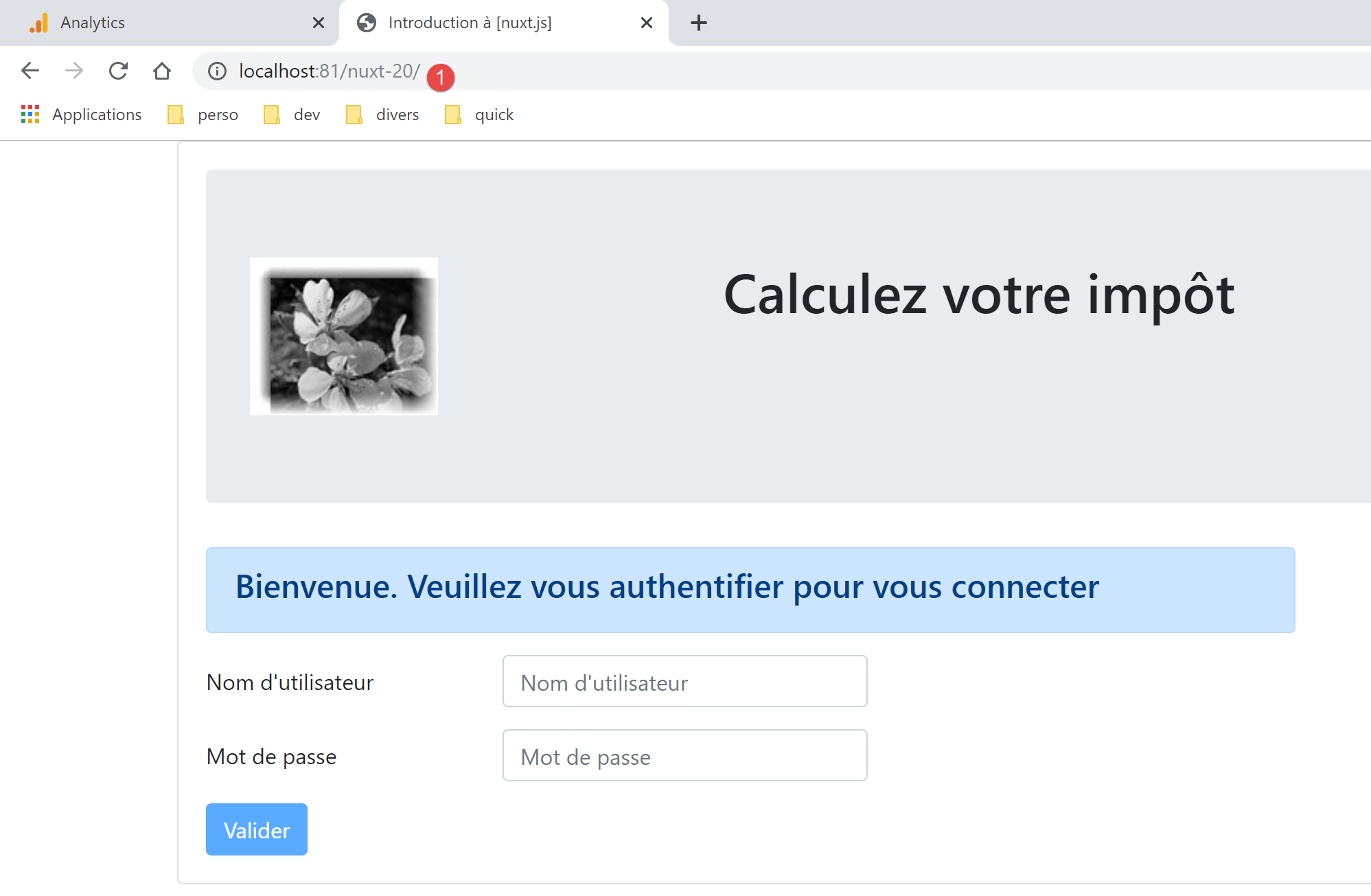Close the Analytics tab
1371x896 pixels.
[x=319, y=23]
